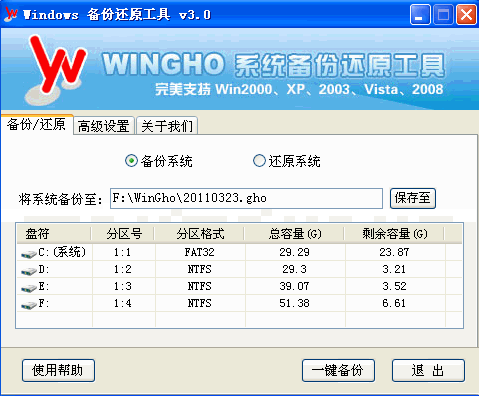Screen dimensions: 479x396
Task: Click the 盘符 column header
Action: click(x=54, y=233)
